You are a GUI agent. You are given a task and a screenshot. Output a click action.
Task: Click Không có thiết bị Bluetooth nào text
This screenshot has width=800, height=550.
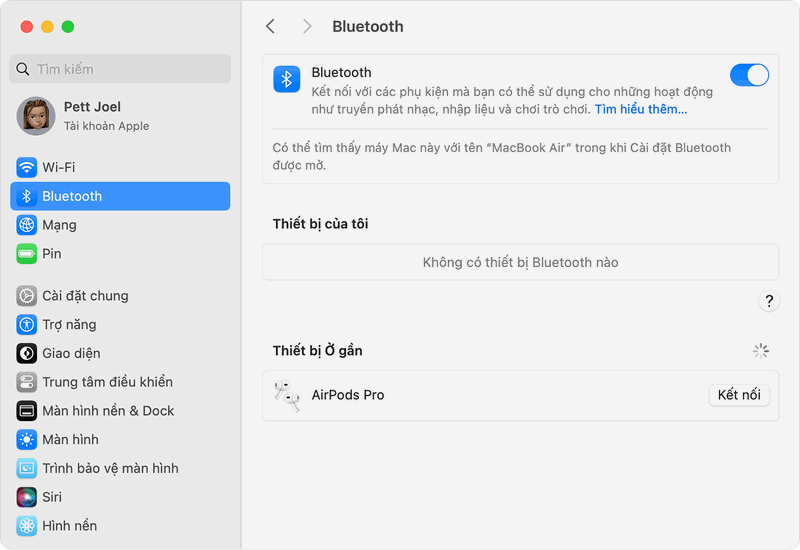(520, 262)
